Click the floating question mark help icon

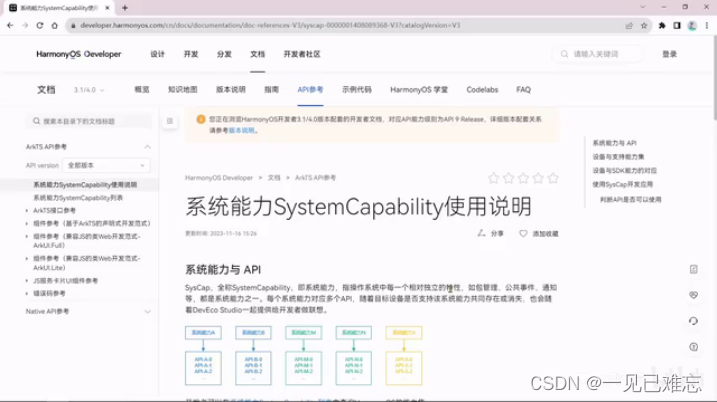tap(694, 347)
